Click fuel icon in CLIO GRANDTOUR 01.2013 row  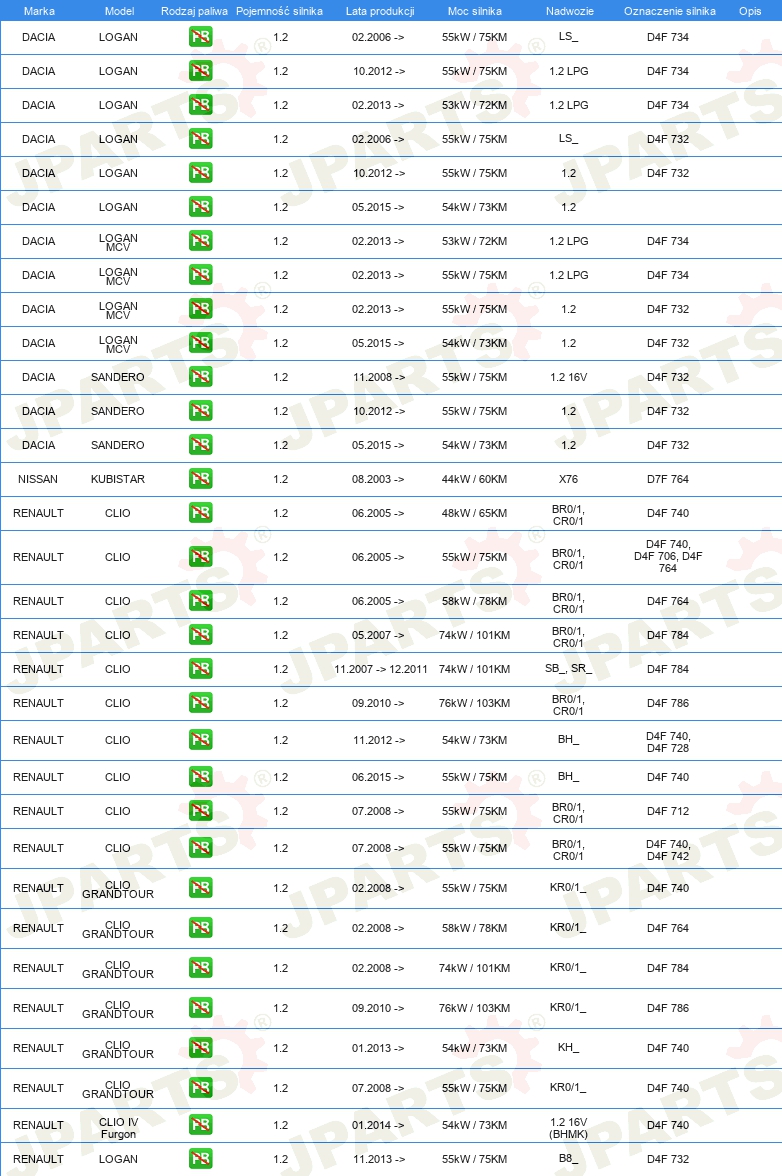tap(200, 1048)
